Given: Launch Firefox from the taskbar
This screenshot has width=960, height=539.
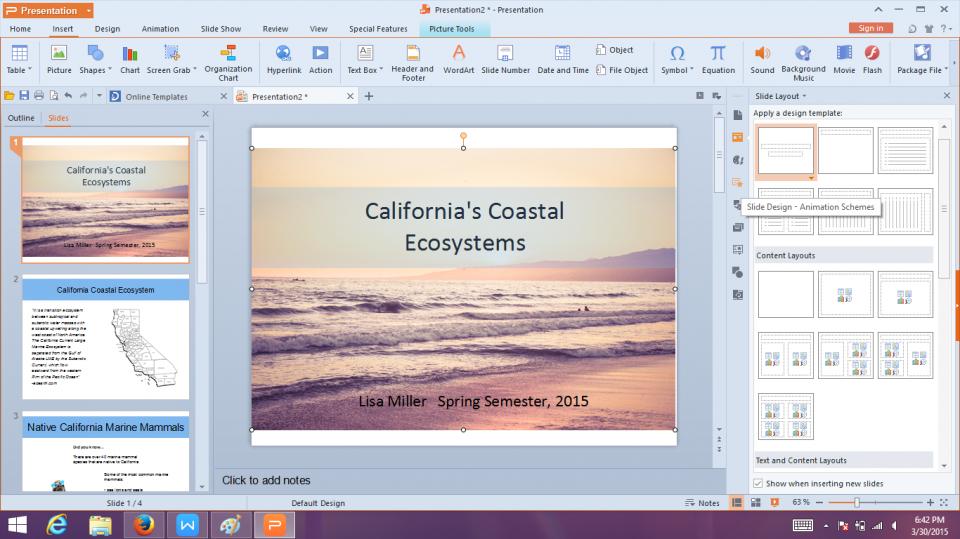Looking at the screenshot, I should (x=144, y=525).
